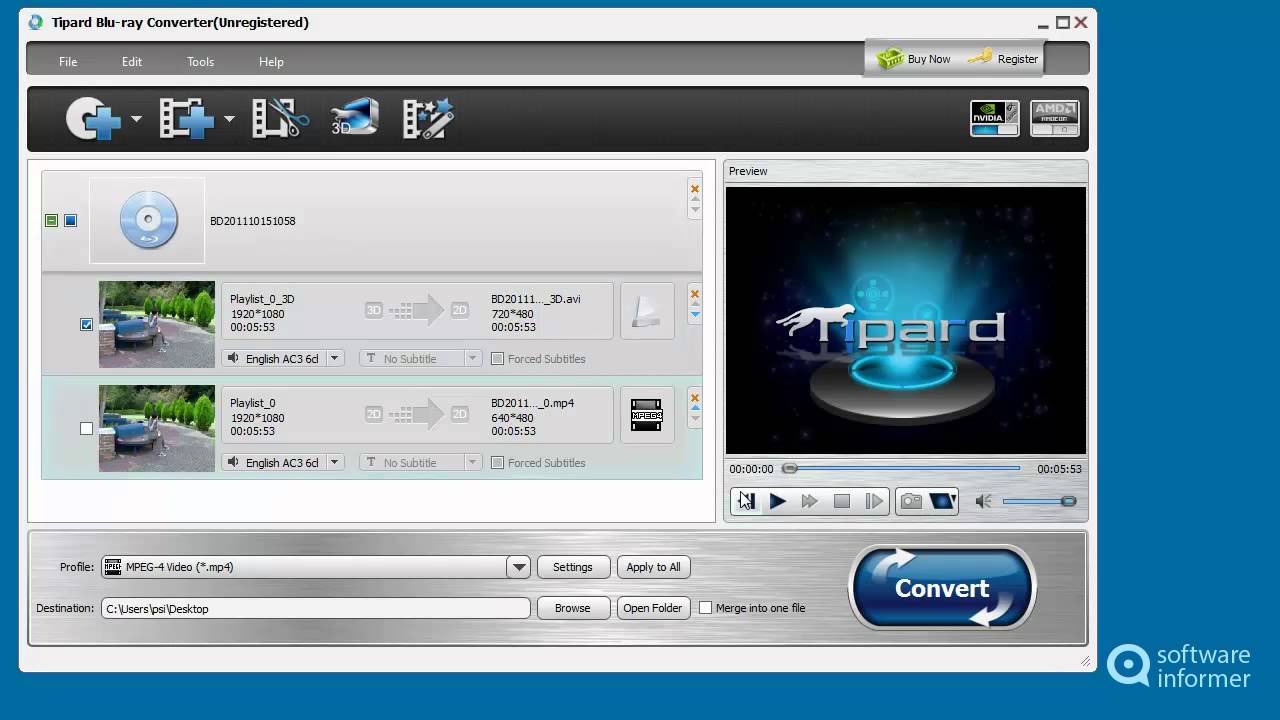The image size is (1280, 720).
Task: Click the BD2011..._0.mp4 output name
Action: (533, 403)
